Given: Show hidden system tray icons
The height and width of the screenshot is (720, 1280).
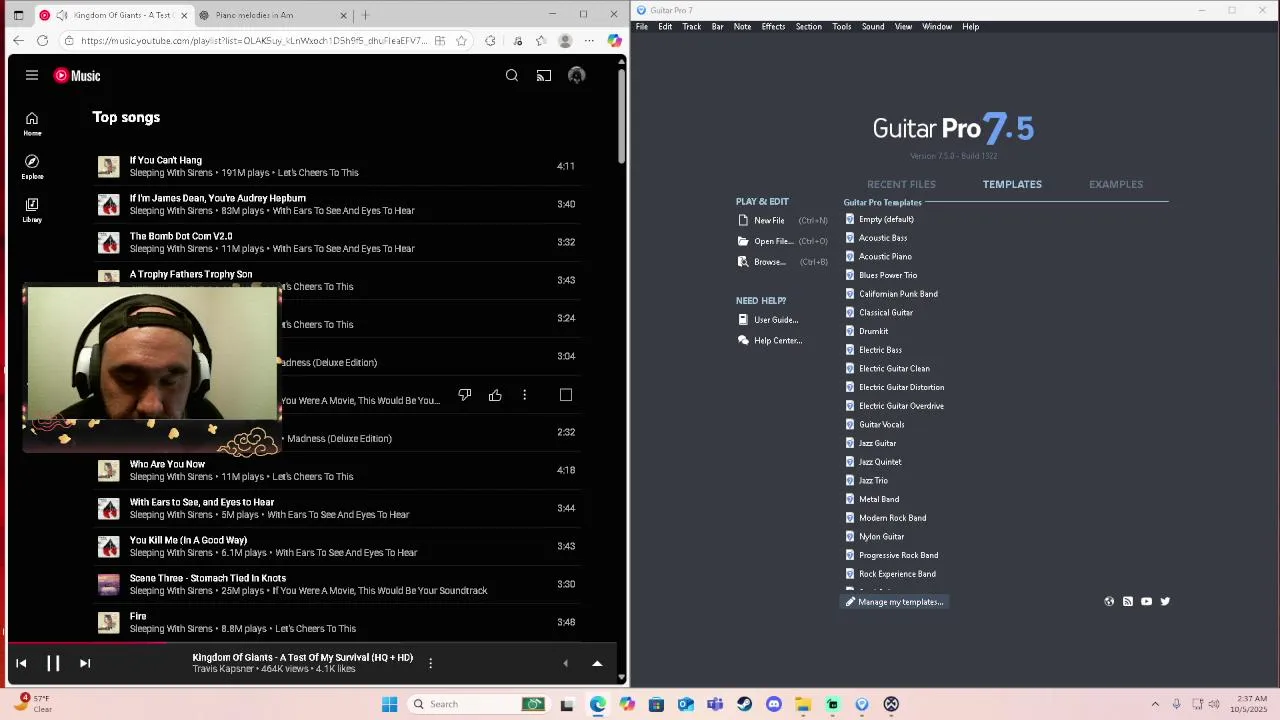Looking at the screenshot, I should (x=1155, y=704).
